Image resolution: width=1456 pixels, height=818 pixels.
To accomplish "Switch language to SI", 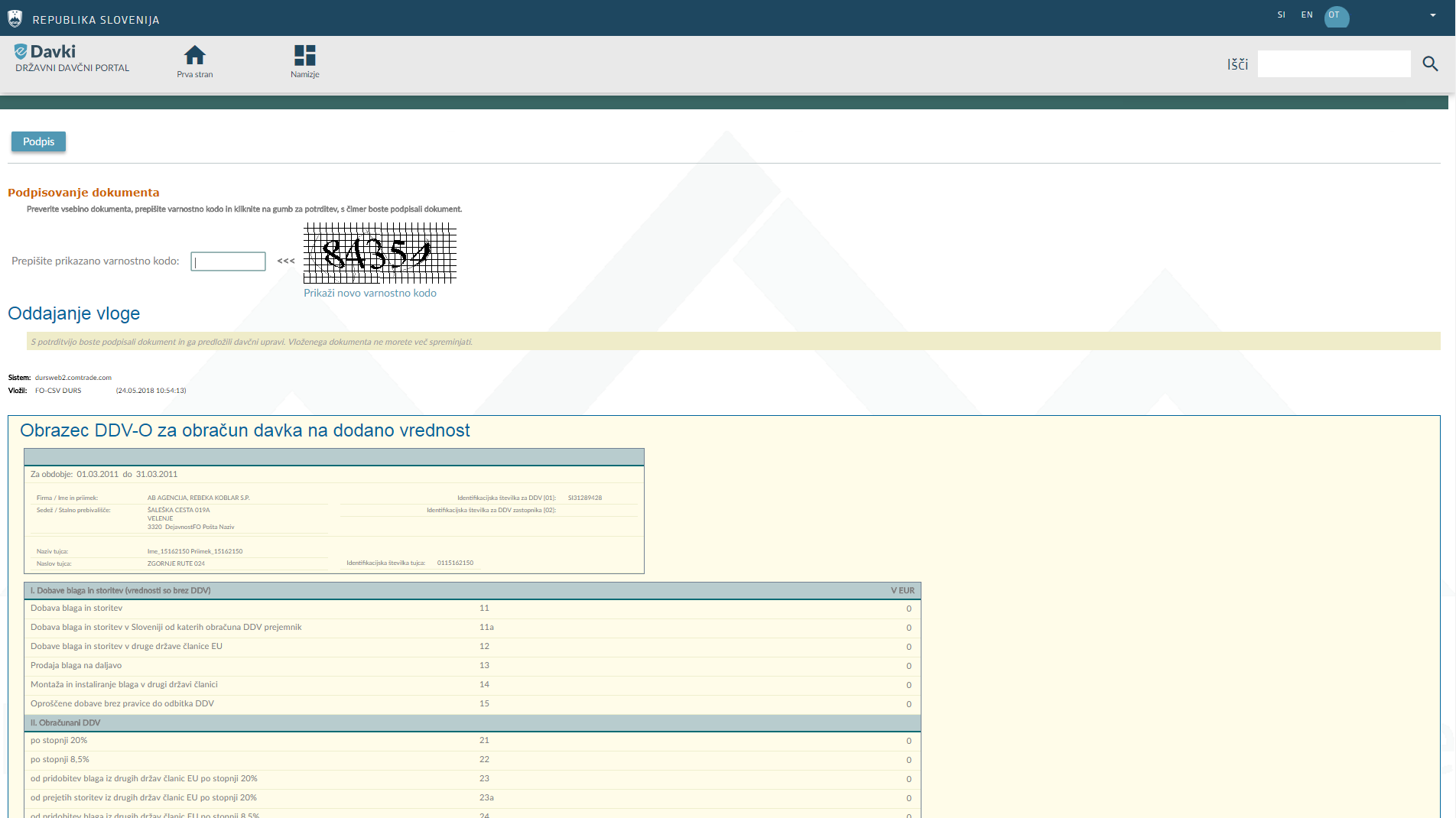I will (1281, 15).
